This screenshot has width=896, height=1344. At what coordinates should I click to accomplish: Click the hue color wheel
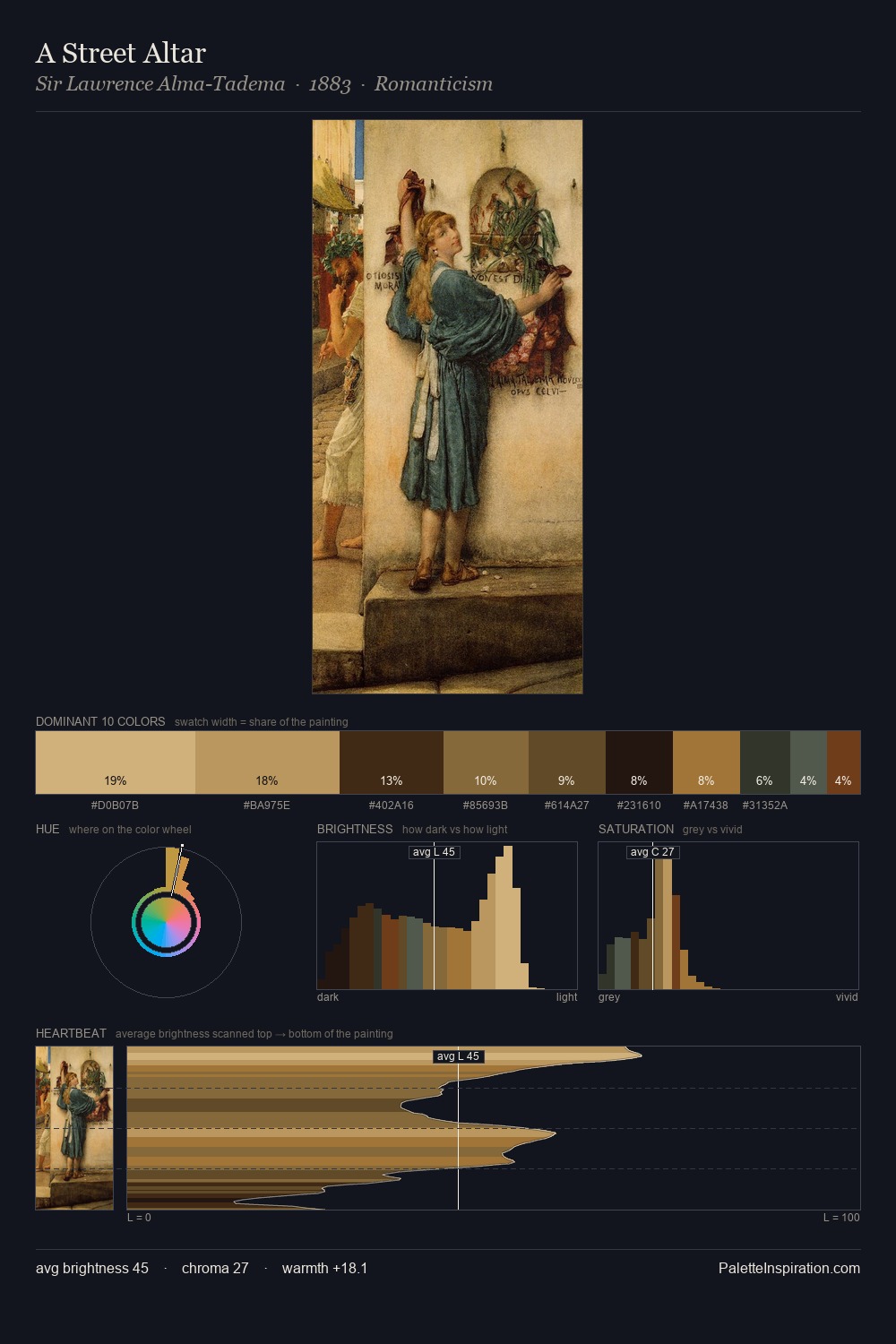(166, 922)
